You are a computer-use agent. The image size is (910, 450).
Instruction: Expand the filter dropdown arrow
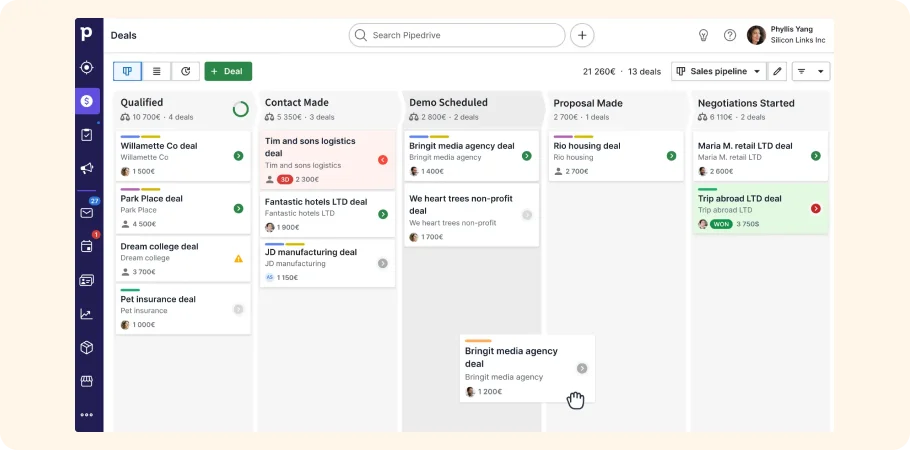pos(821,71)
